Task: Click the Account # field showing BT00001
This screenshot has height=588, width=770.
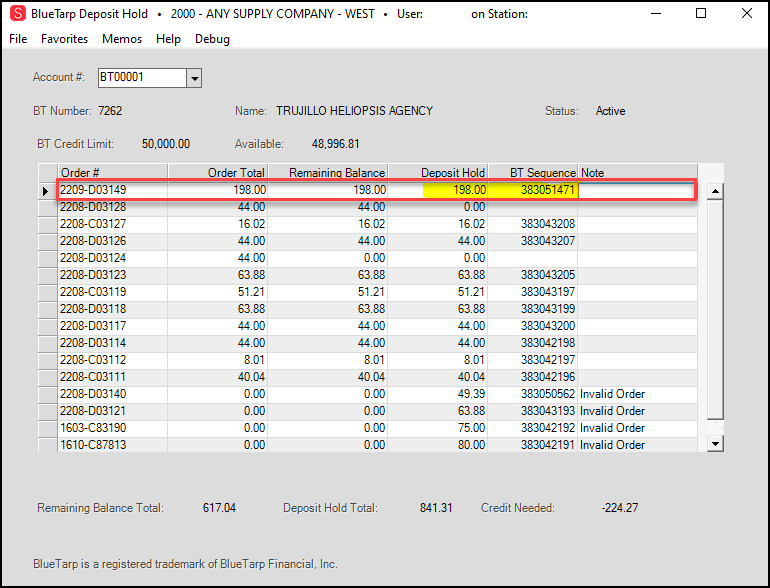Action: point(142,78)
